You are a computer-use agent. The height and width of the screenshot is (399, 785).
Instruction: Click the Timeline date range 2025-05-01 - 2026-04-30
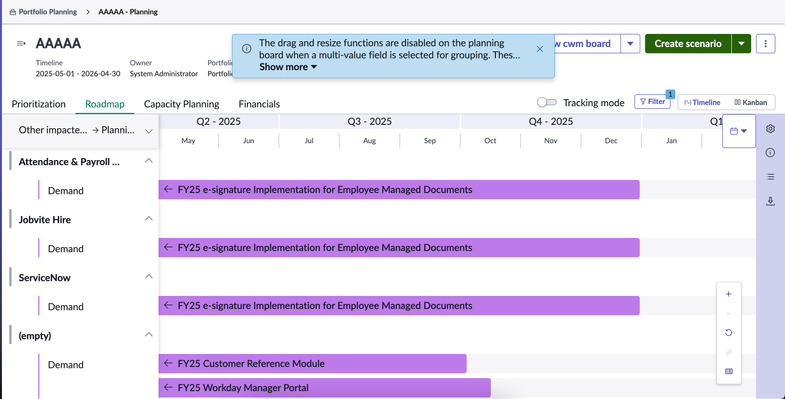coord(78,74)
